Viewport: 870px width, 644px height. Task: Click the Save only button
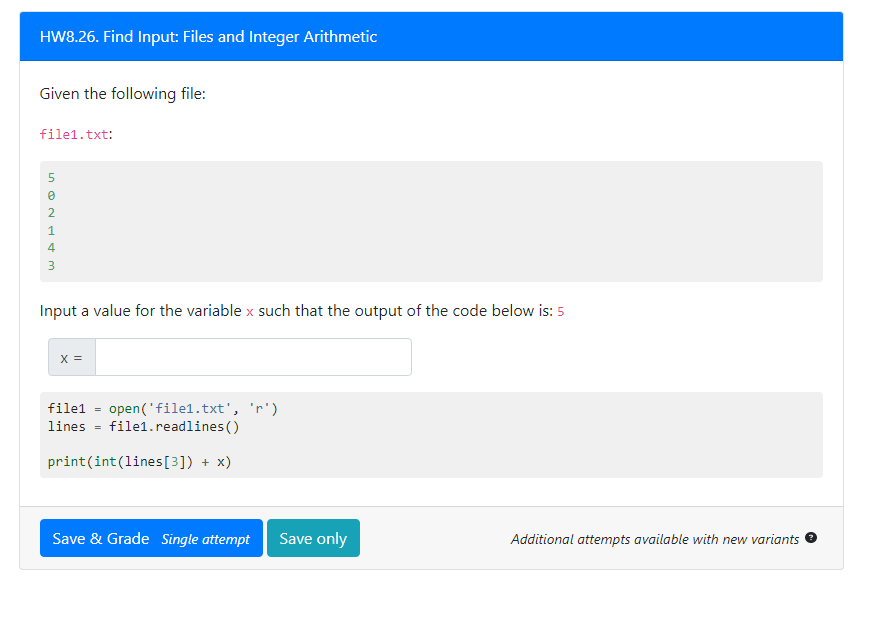click(x=313, y=538)
